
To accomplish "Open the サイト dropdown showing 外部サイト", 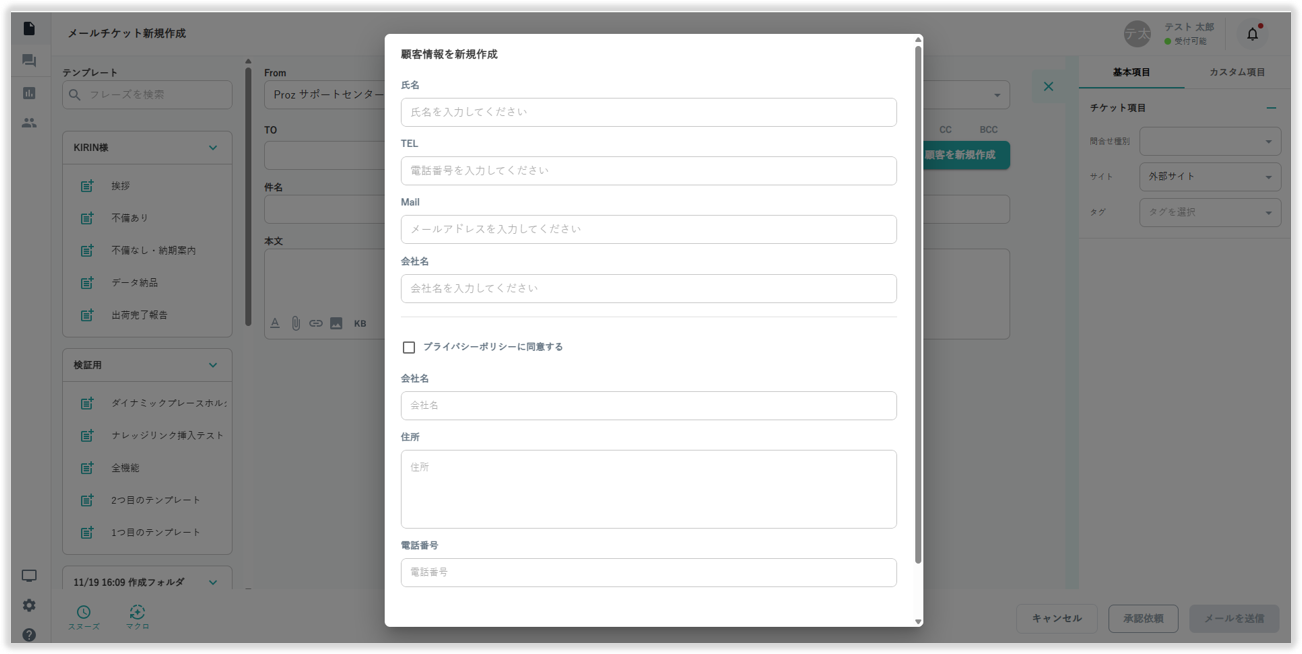I will point(1209,177).
